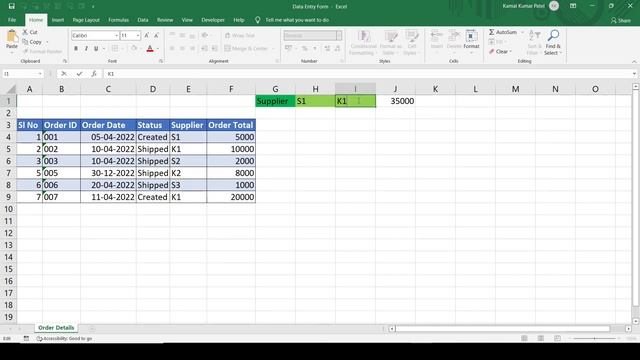The width and height of the screenshot is (640, 360).
Task: Open Font group dialog launcher
Action: [161, 61]
